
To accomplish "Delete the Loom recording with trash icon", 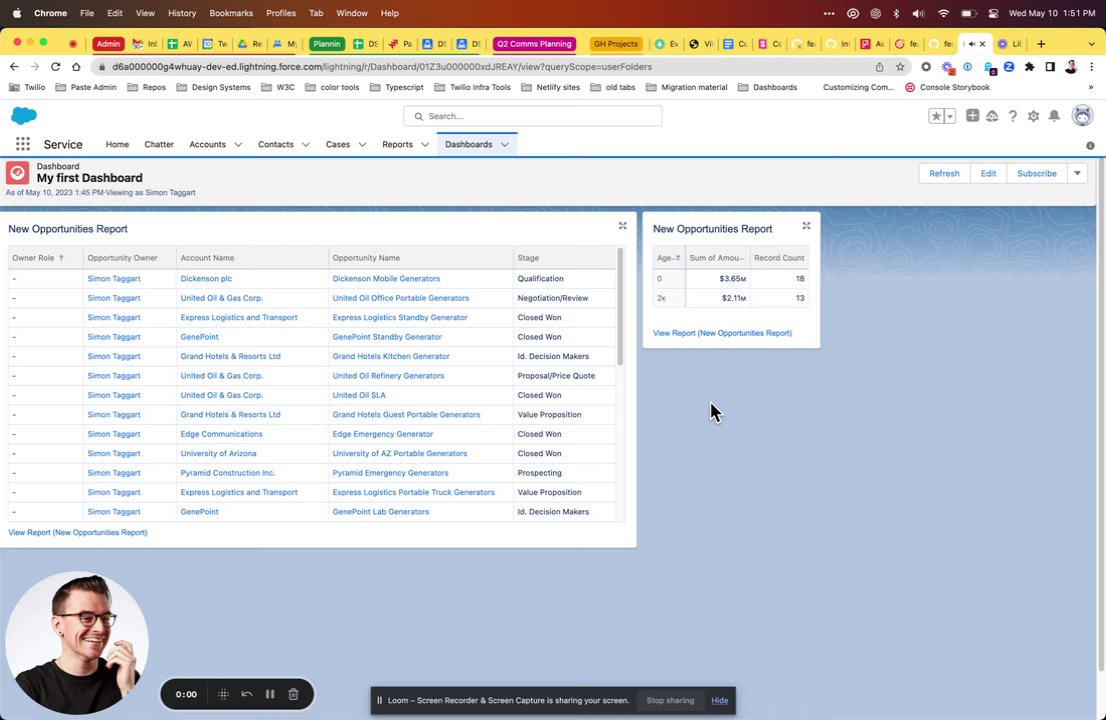I will (x=293, y=694).
